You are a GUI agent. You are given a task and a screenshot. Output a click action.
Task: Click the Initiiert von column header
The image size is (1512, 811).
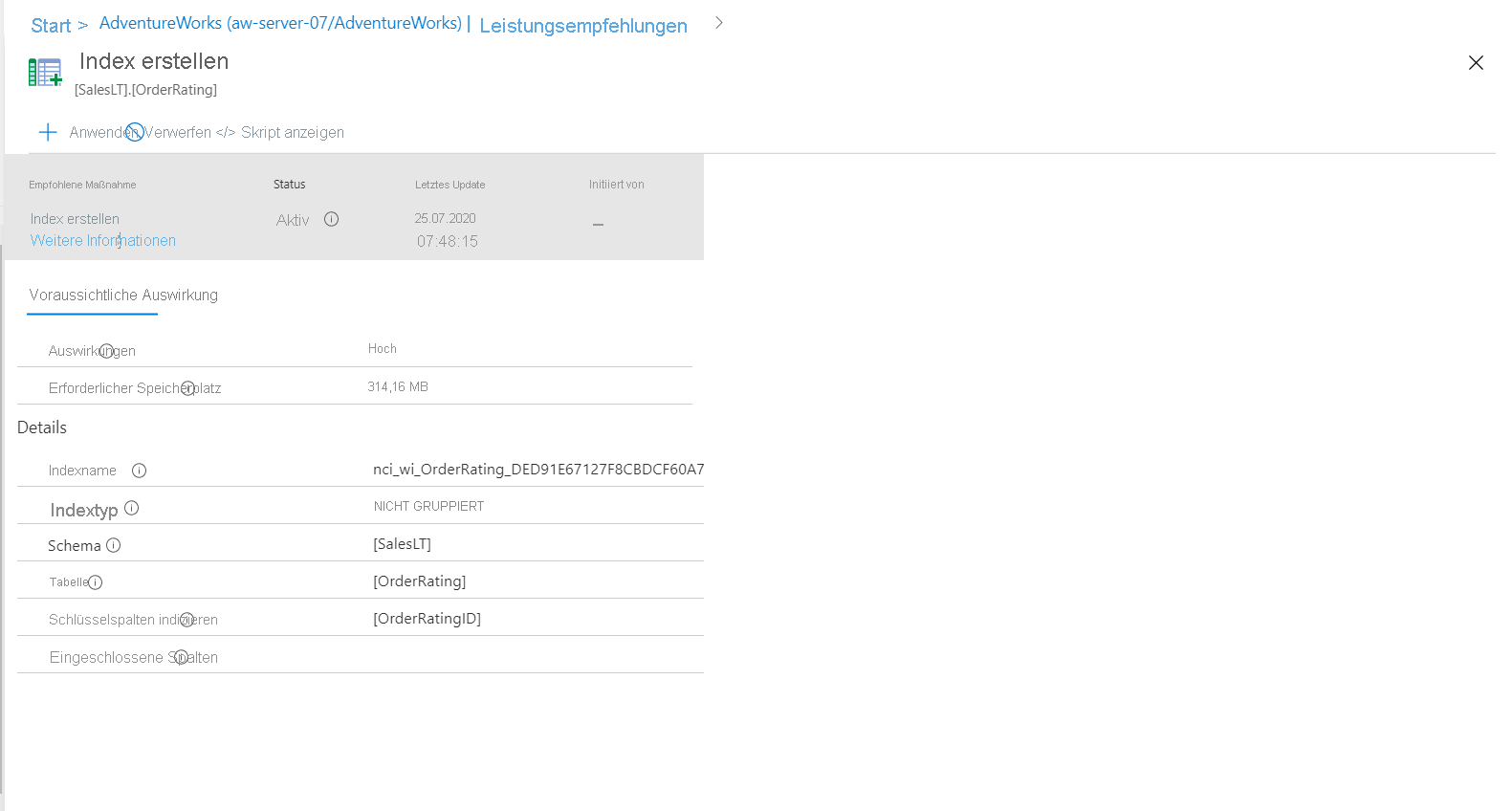pyautogui.click(x=617, y=185)
